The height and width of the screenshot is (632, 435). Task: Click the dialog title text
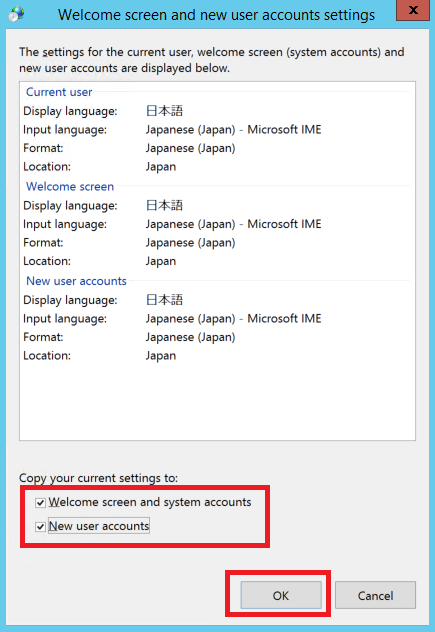coord(216,15)
